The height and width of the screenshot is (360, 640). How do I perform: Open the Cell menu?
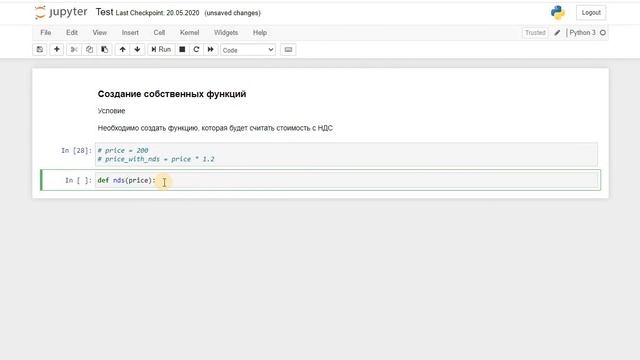tap(159, 33)
